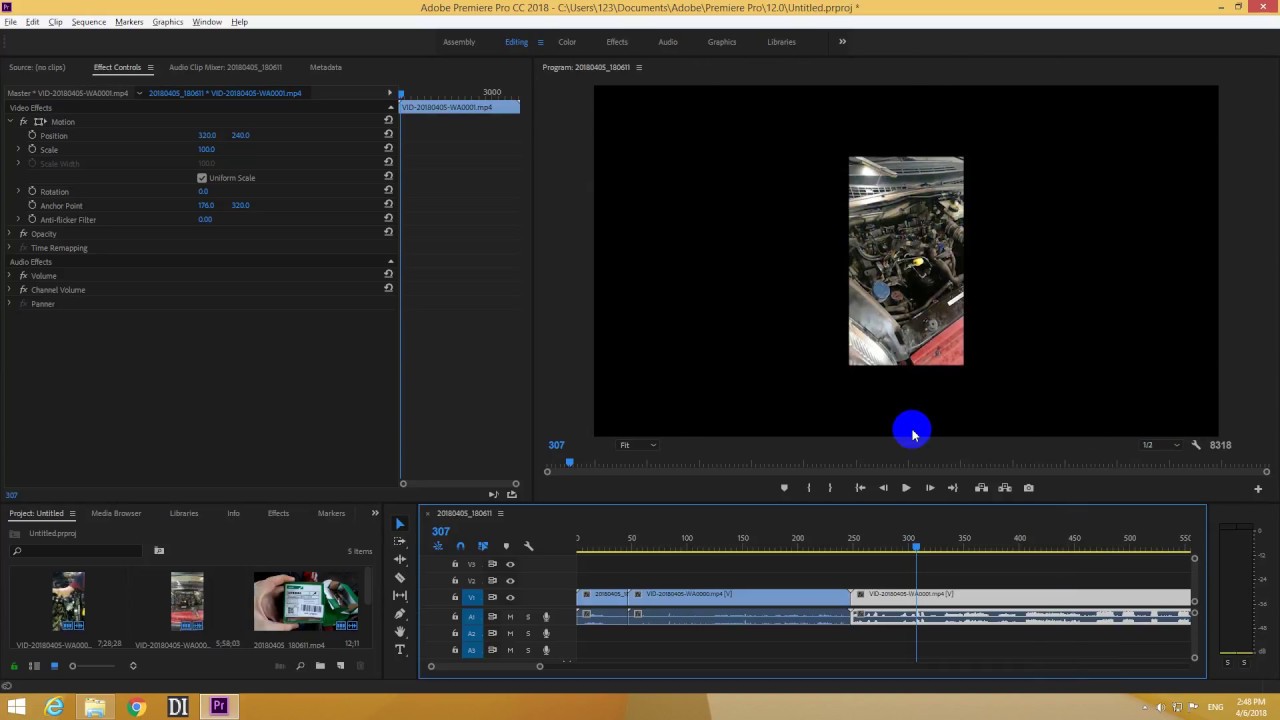The height and width of the screenshot is (720, 1280).
Task: Click New Item icon in Project panel
Action: pyautogui.click(x=340, y=666)
